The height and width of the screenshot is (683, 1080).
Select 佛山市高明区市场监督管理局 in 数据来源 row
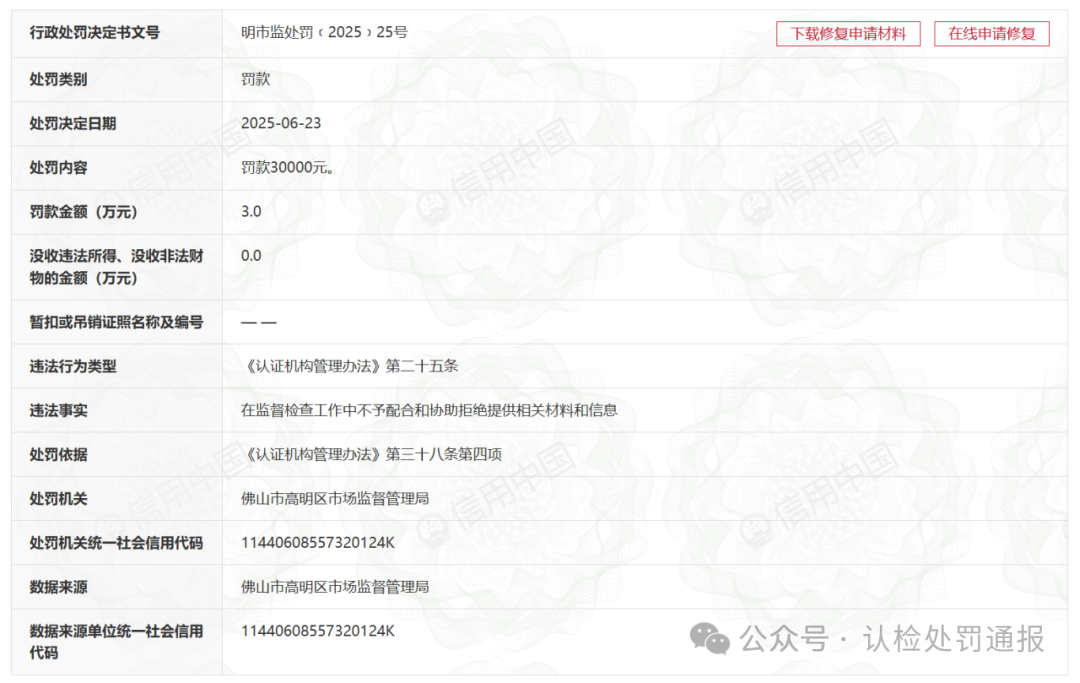335,587
